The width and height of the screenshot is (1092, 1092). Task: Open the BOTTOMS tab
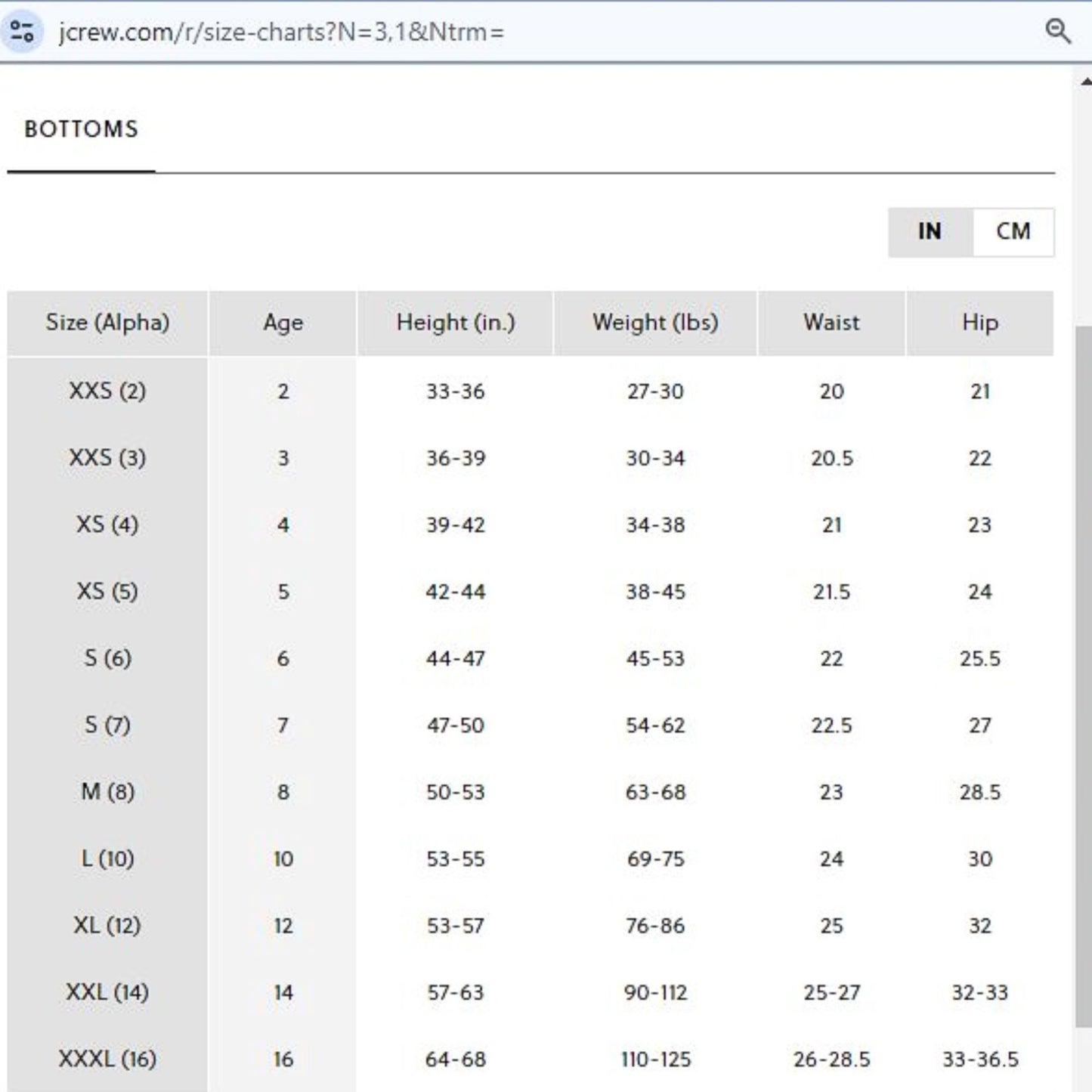click(x=81, y=129)
